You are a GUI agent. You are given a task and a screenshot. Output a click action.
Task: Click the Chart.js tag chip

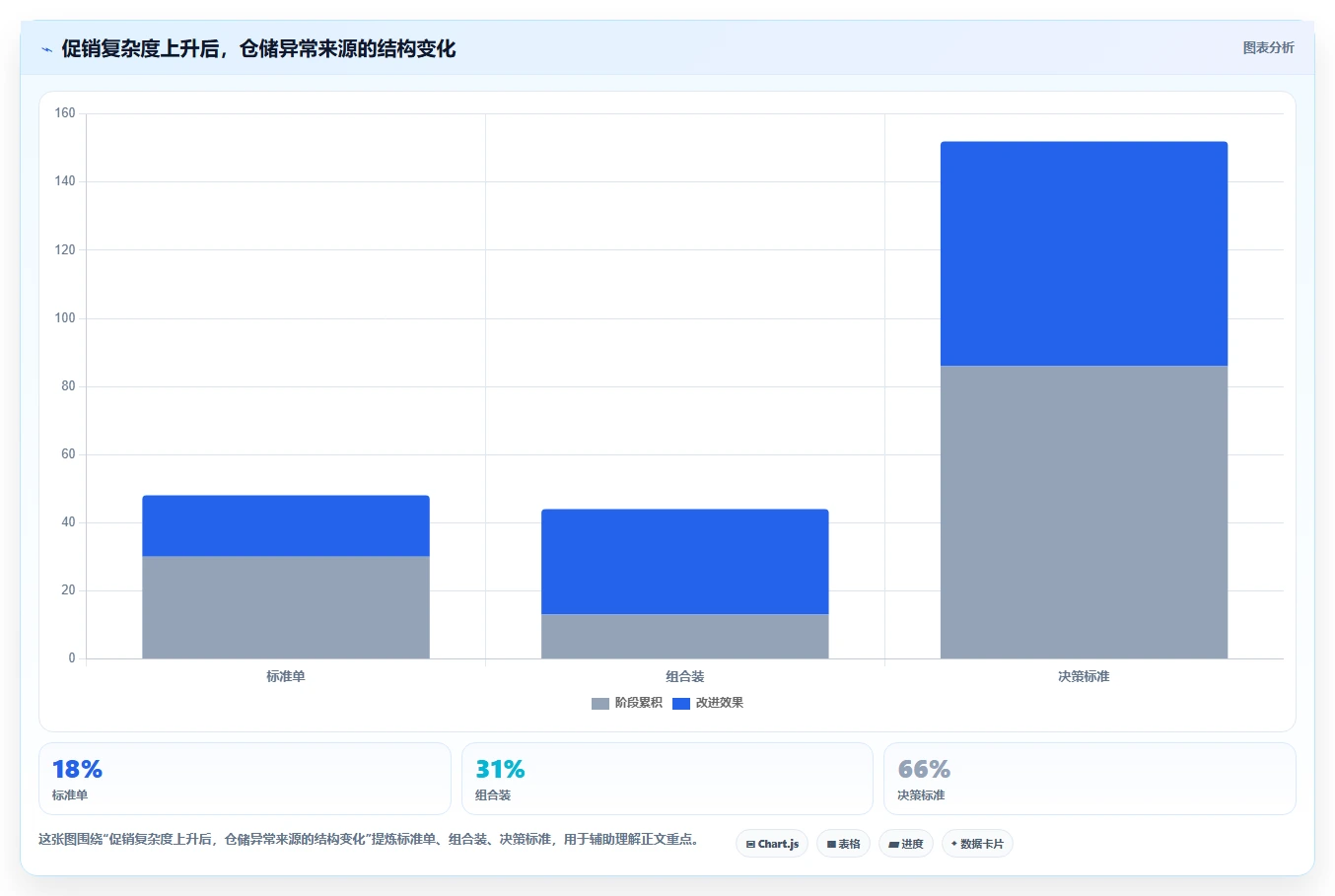click(772, 844)
